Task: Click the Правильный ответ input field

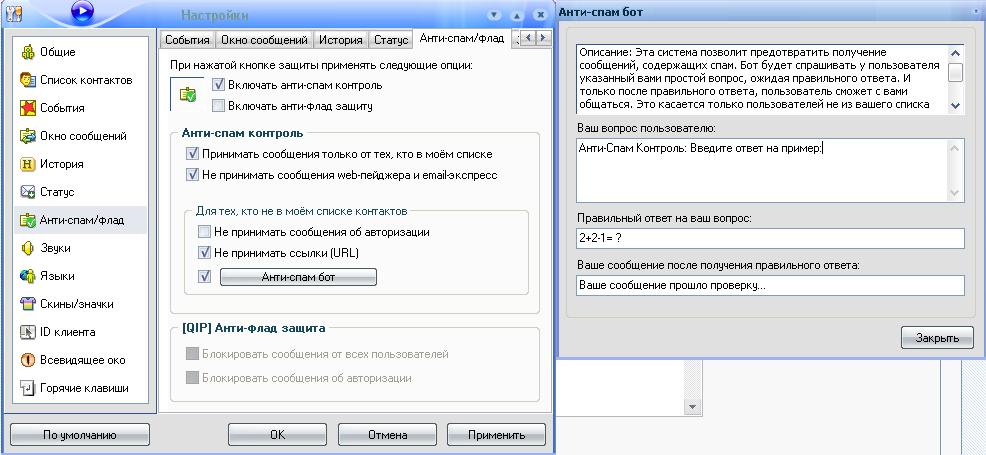Action: [x=770, y=238]
